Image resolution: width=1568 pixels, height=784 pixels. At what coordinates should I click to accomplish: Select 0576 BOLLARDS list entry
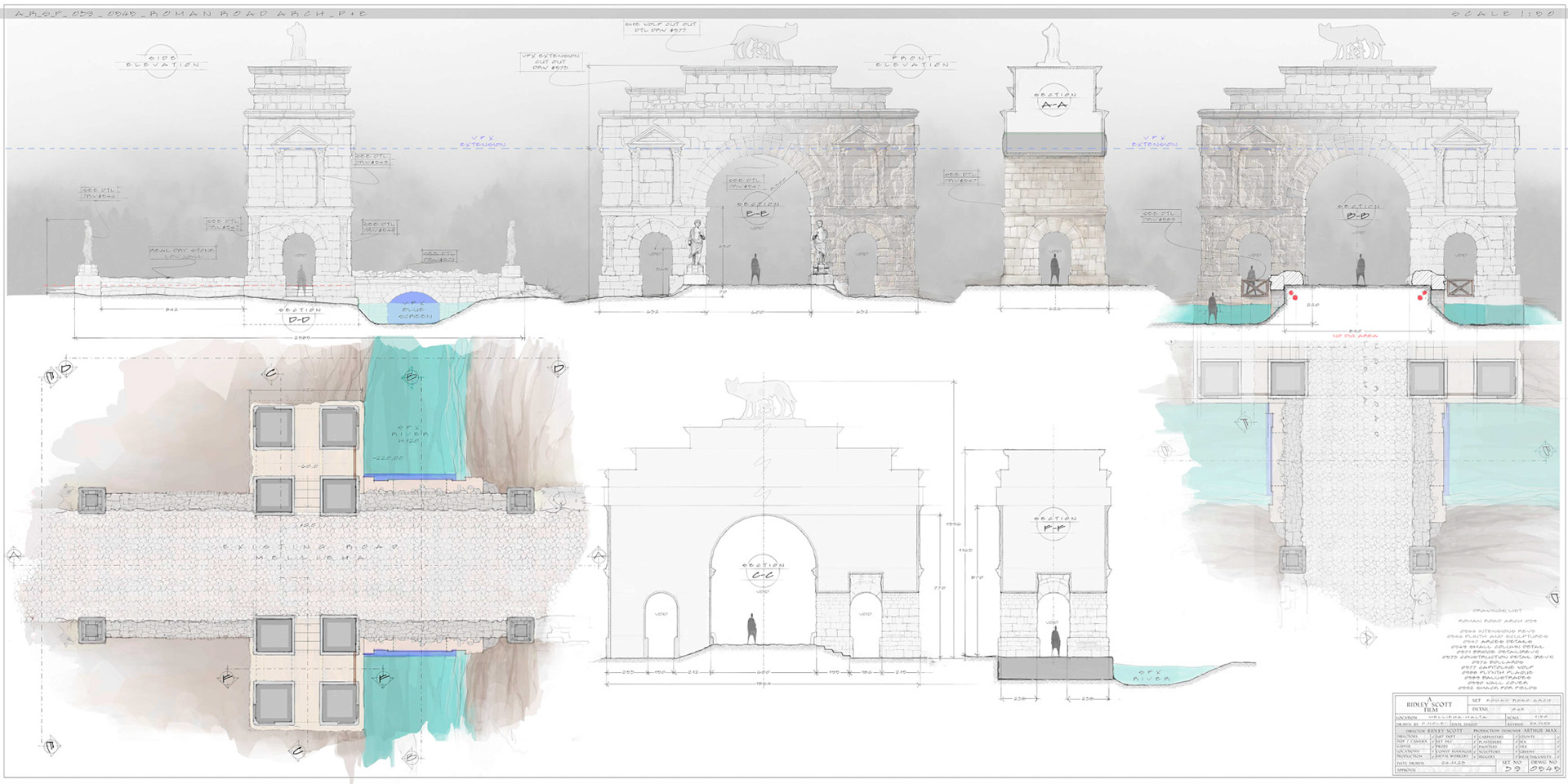(x=1497, y=662)
